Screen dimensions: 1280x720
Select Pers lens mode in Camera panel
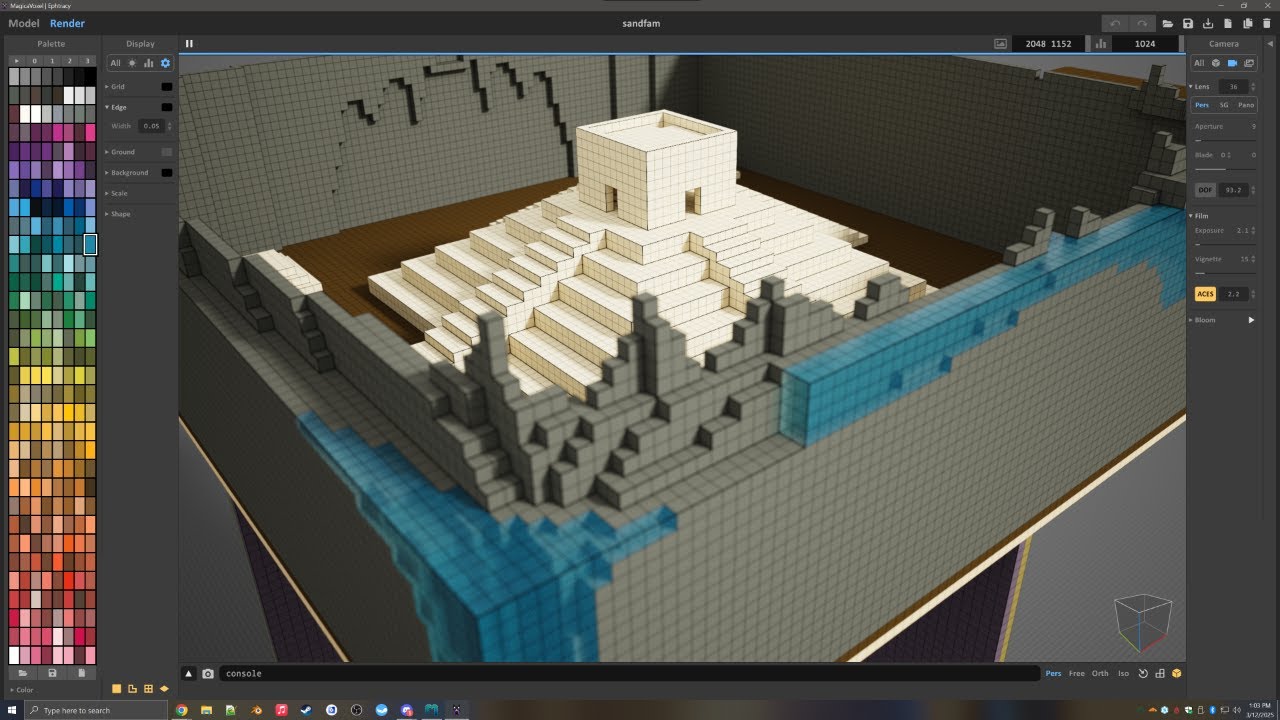click(x=1202, y=105)
